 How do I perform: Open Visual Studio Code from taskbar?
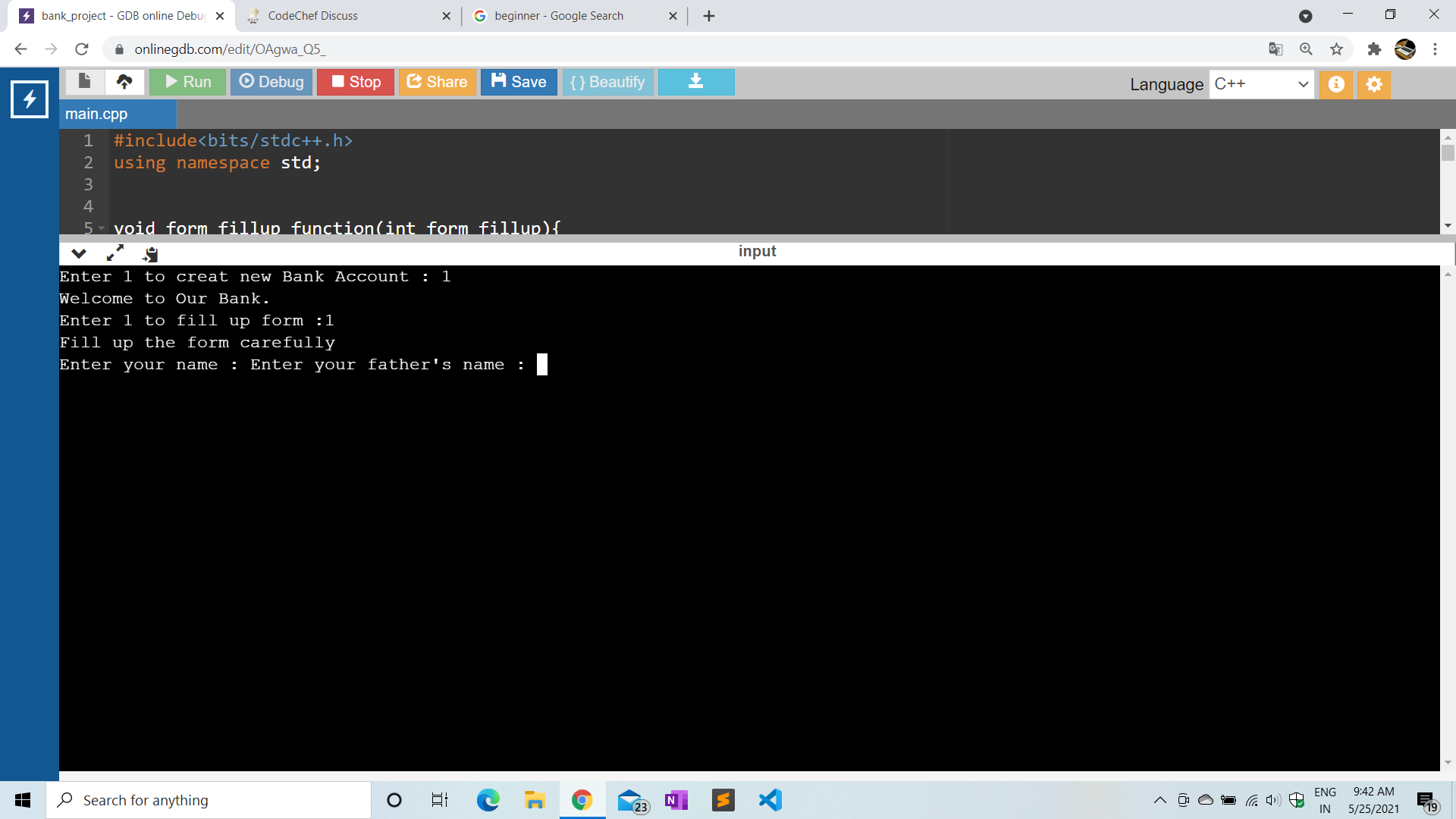[x=770, y=800]
